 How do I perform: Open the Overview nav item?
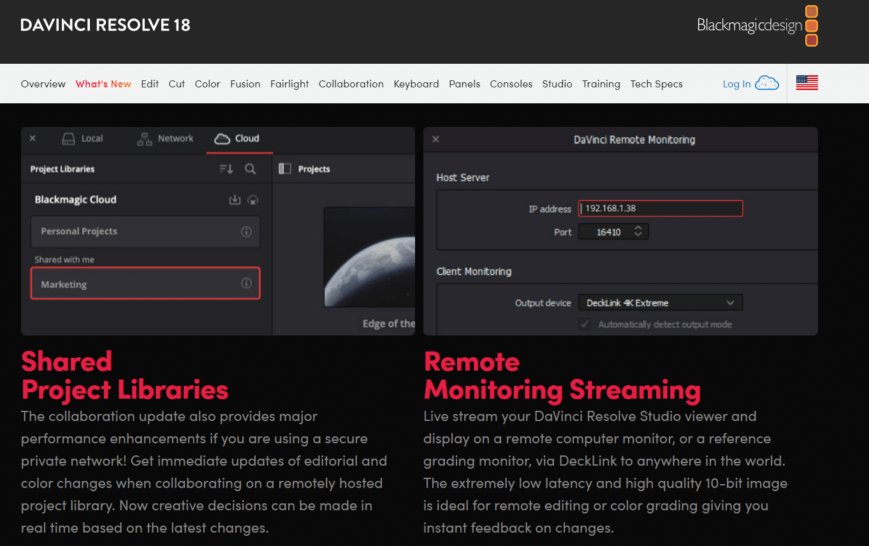[43, 84]
